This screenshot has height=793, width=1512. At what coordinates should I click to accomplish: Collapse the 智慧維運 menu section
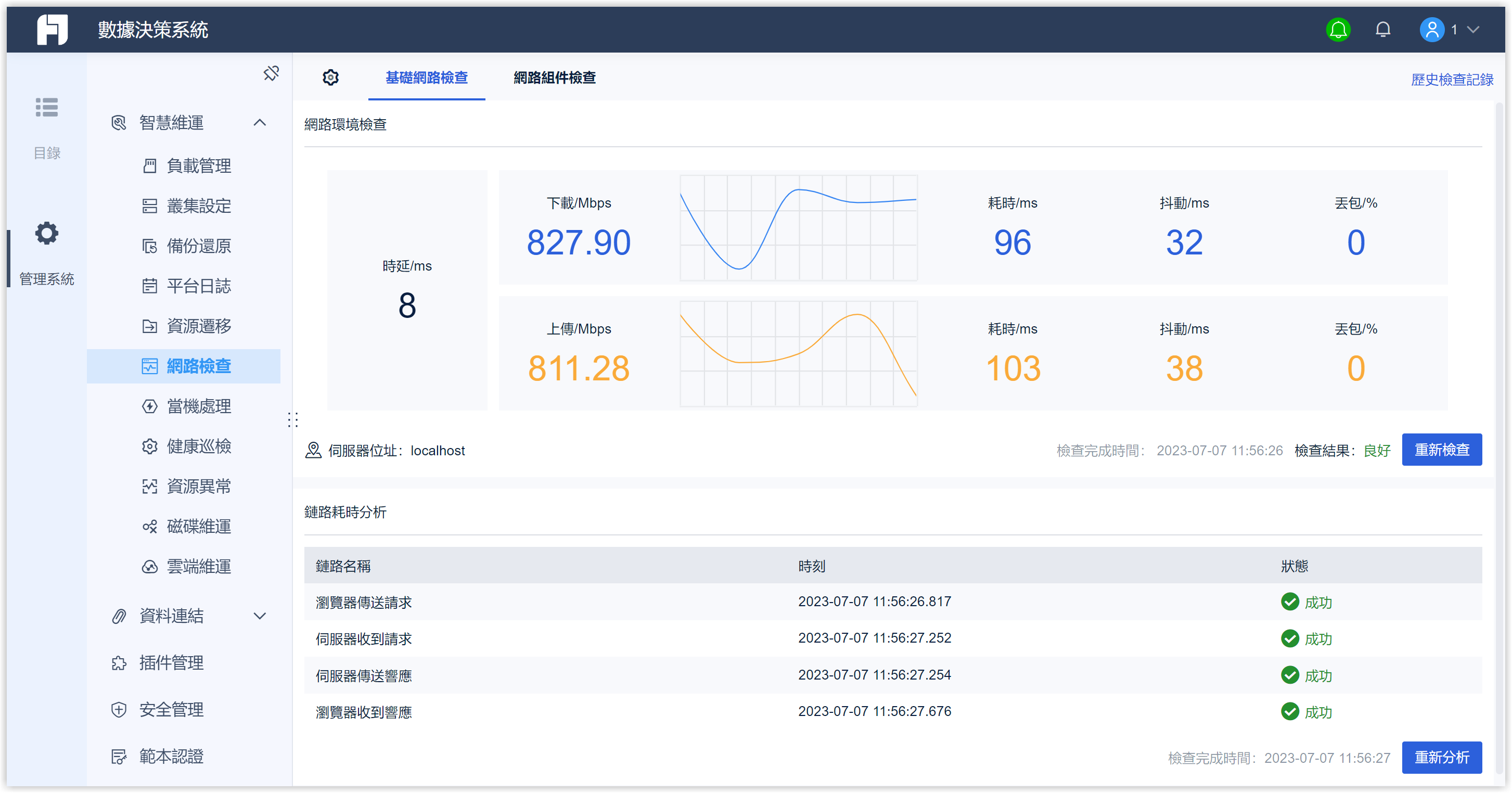click(x=260, y=123)
